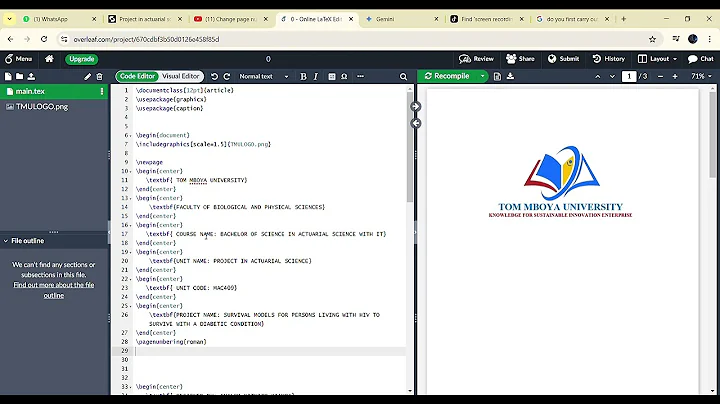Open 'Find out more about the file outline' link

point(54,290)
